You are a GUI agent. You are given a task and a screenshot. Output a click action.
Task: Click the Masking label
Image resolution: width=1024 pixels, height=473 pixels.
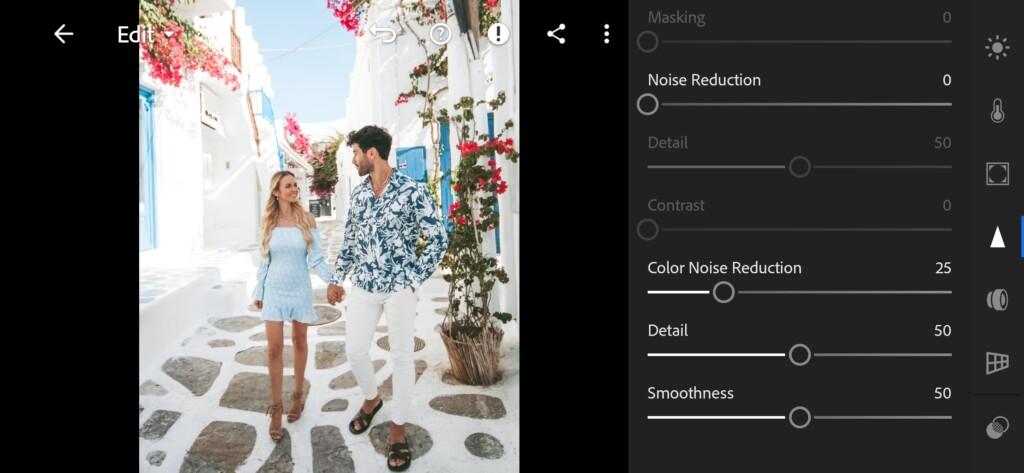click(676, 18)
